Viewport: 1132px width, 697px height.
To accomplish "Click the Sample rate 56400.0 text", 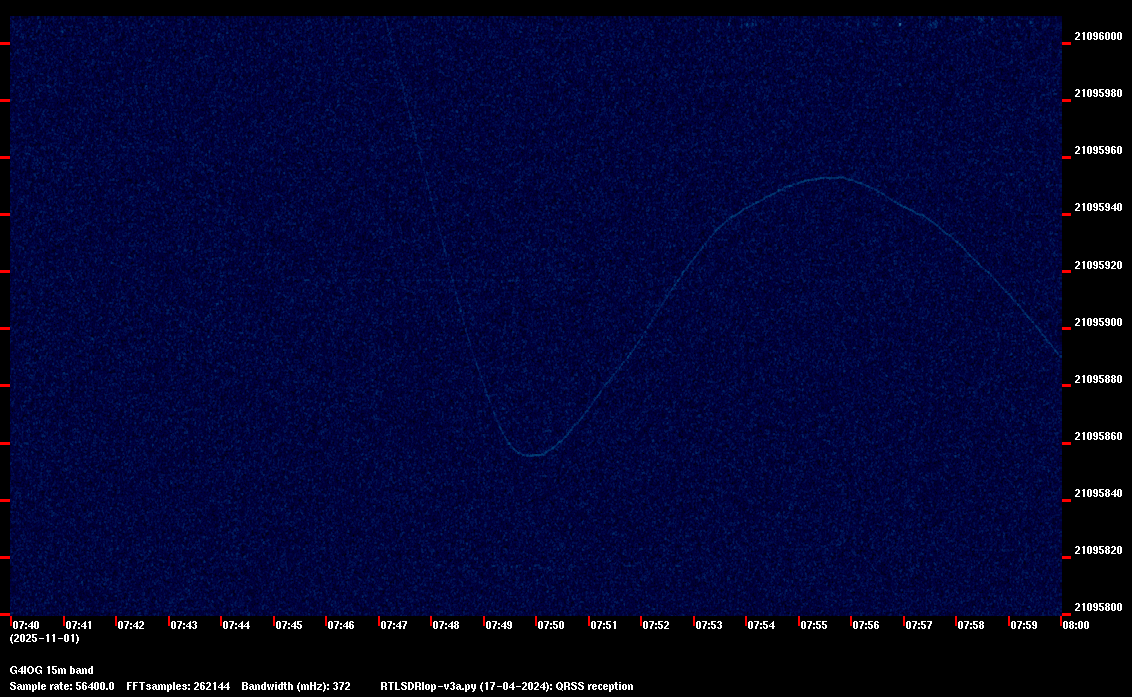I will point(61,687).
